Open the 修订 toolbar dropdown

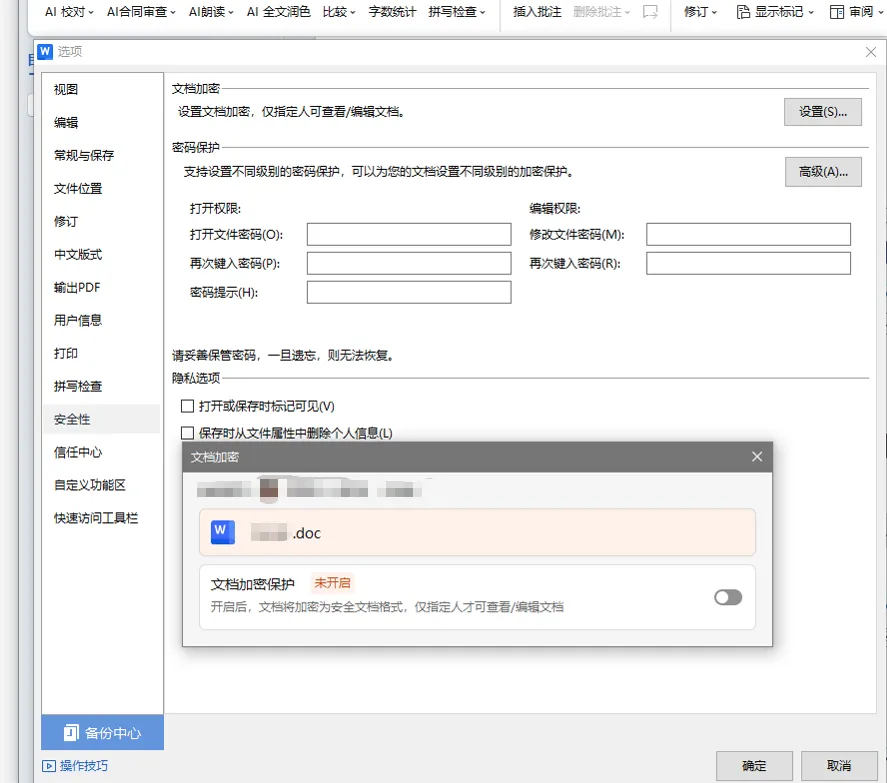click(700, 12)
